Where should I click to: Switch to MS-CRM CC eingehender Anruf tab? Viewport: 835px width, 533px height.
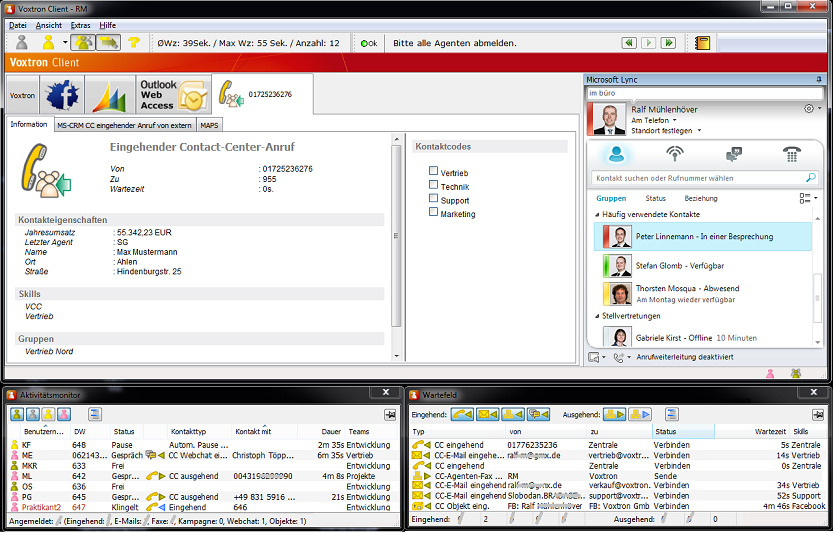coord(124,125)
